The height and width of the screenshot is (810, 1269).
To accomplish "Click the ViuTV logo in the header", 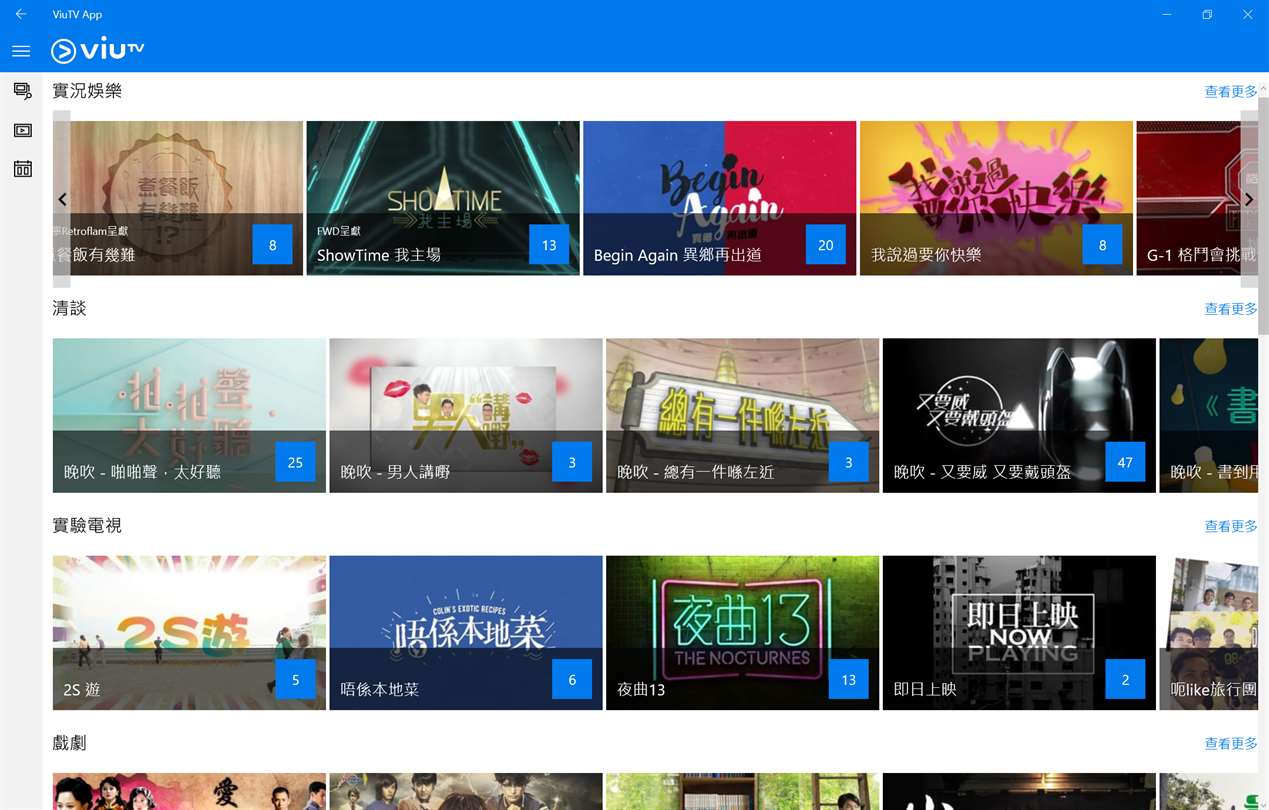I will pyautogui.click(x=98, y=50).
